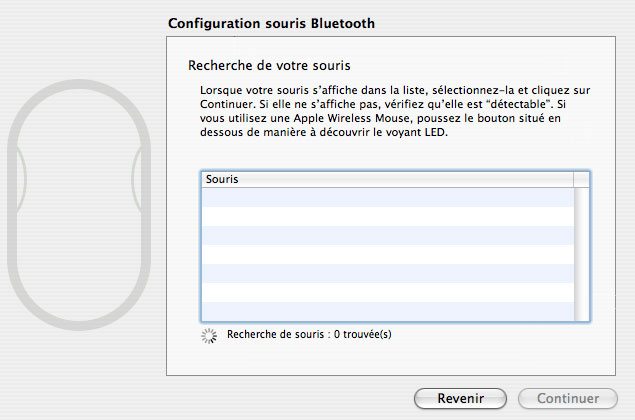Select the first blue row in Souris list

point(388,197)
